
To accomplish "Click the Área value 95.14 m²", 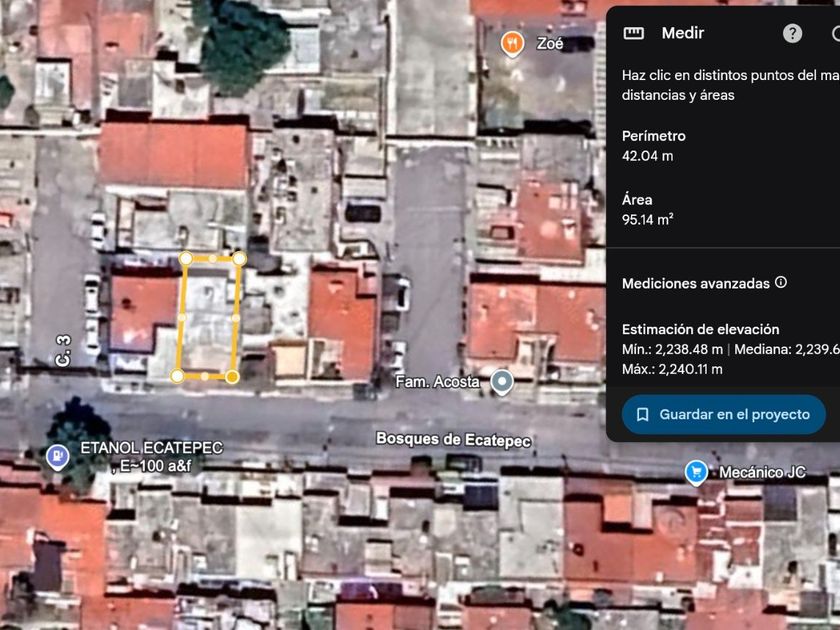I will point(647,220).
